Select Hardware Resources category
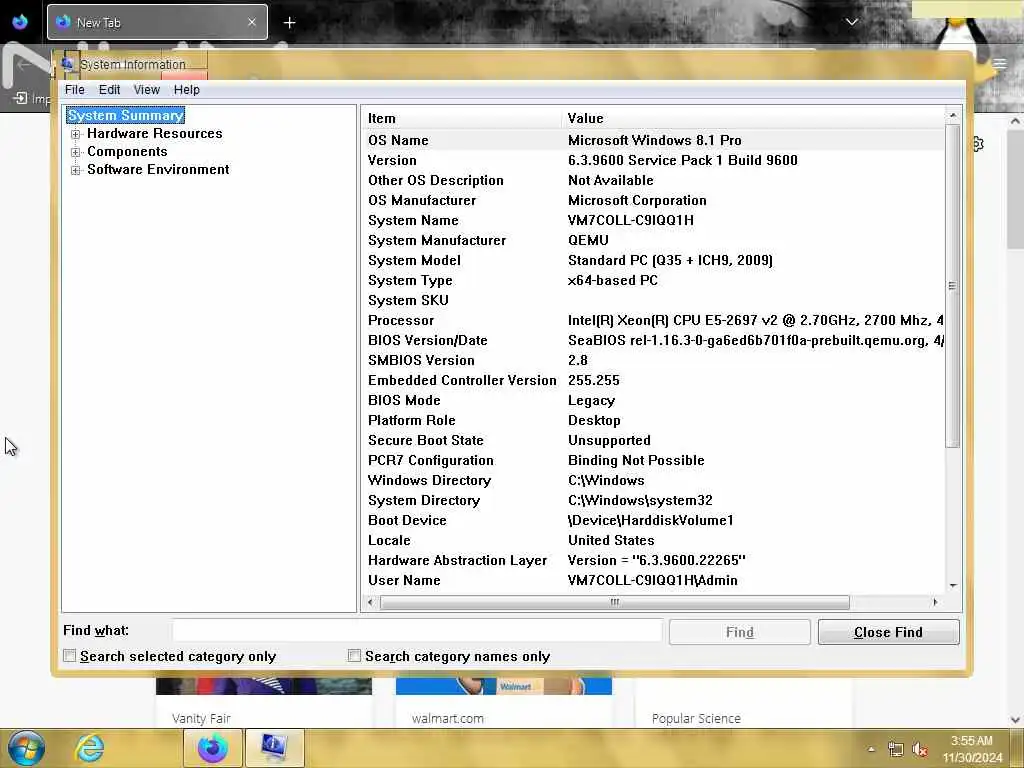Image resolution: width=1024 pixels, height=768 pixels. 155,133
